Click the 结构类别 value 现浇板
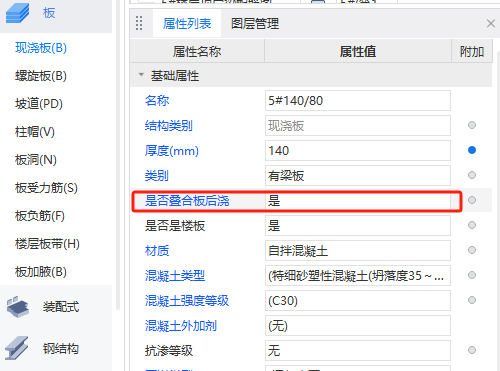 coord(358,125)
